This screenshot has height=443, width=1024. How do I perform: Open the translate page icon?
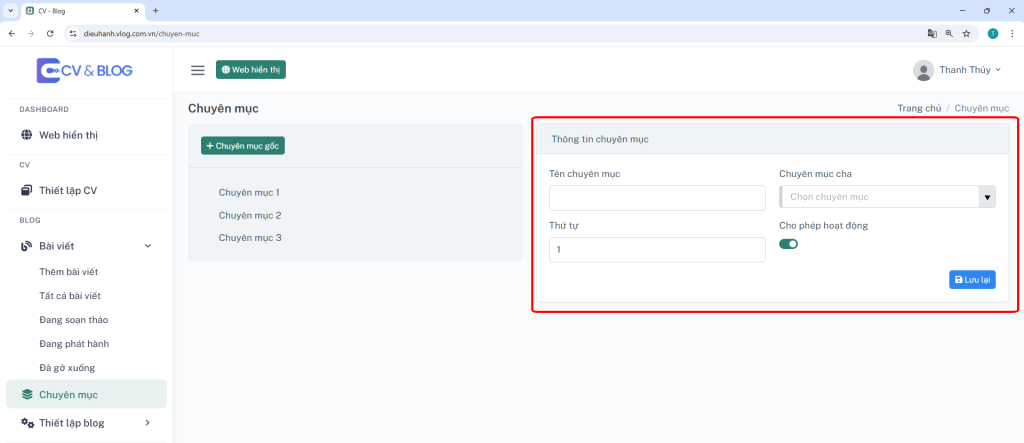click(x=932, y=33)
